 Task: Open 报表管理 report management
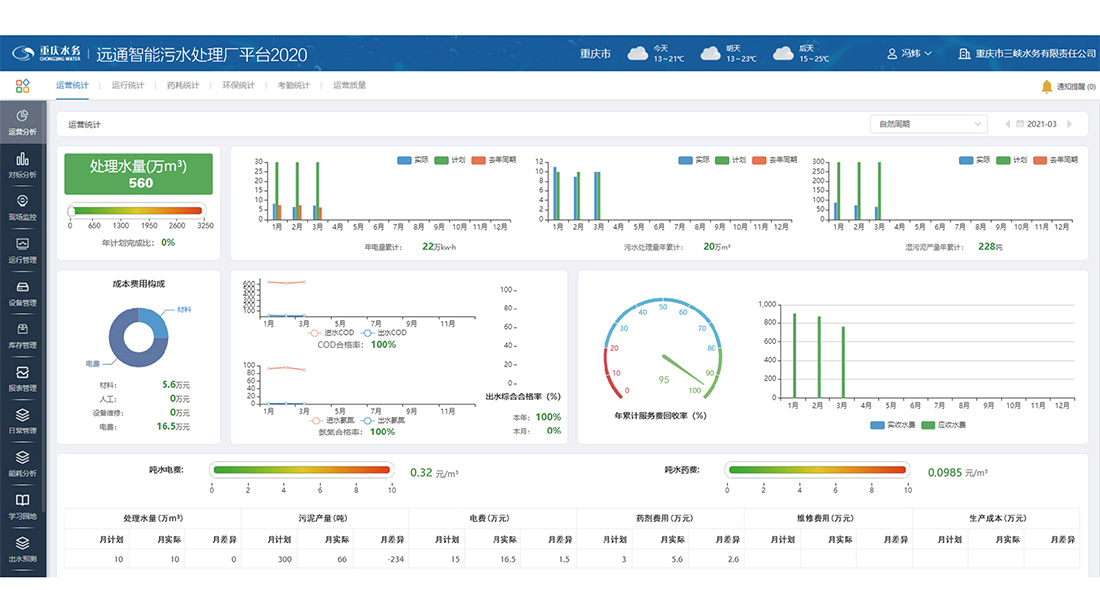coord(22,379)
